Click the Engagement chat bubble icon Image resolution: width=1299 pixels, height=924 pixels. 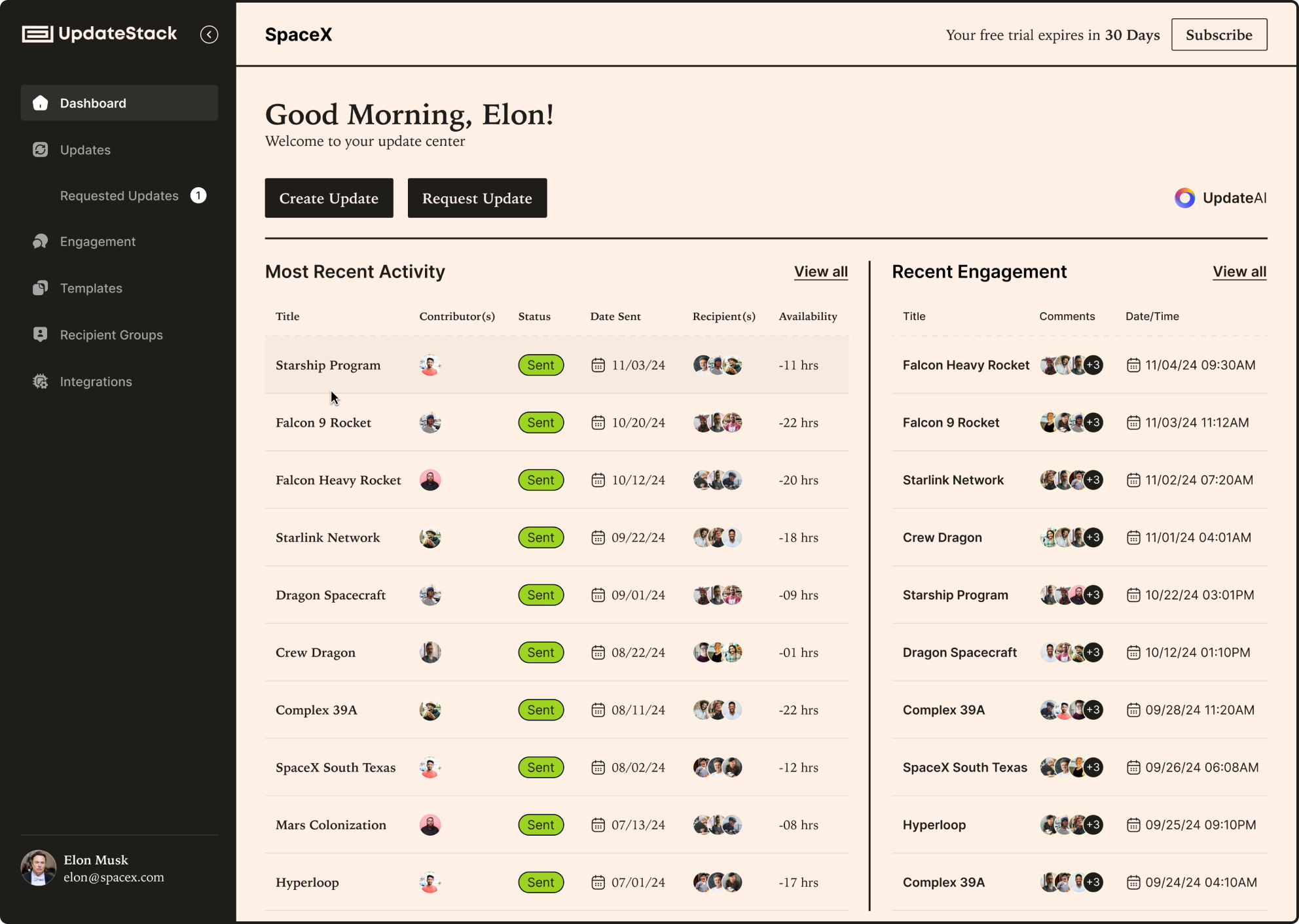click(x=41, y=241)
